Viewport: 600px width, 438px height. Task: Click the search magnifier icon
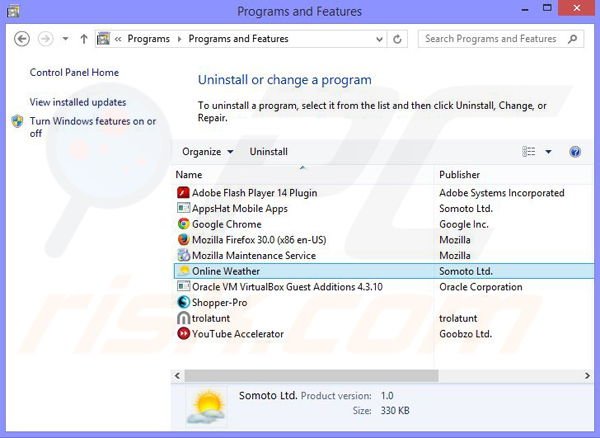(572, 39)
